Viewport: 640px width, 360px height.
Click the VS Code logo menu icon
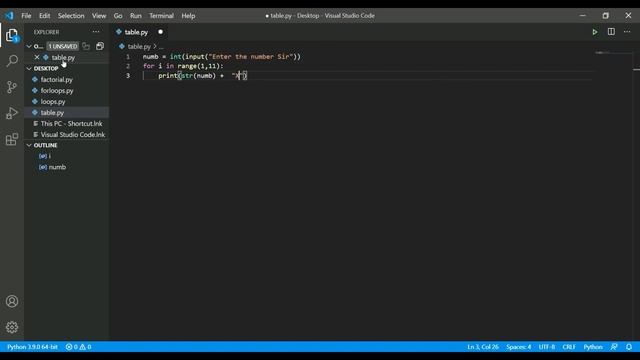(x=9, y=16)
